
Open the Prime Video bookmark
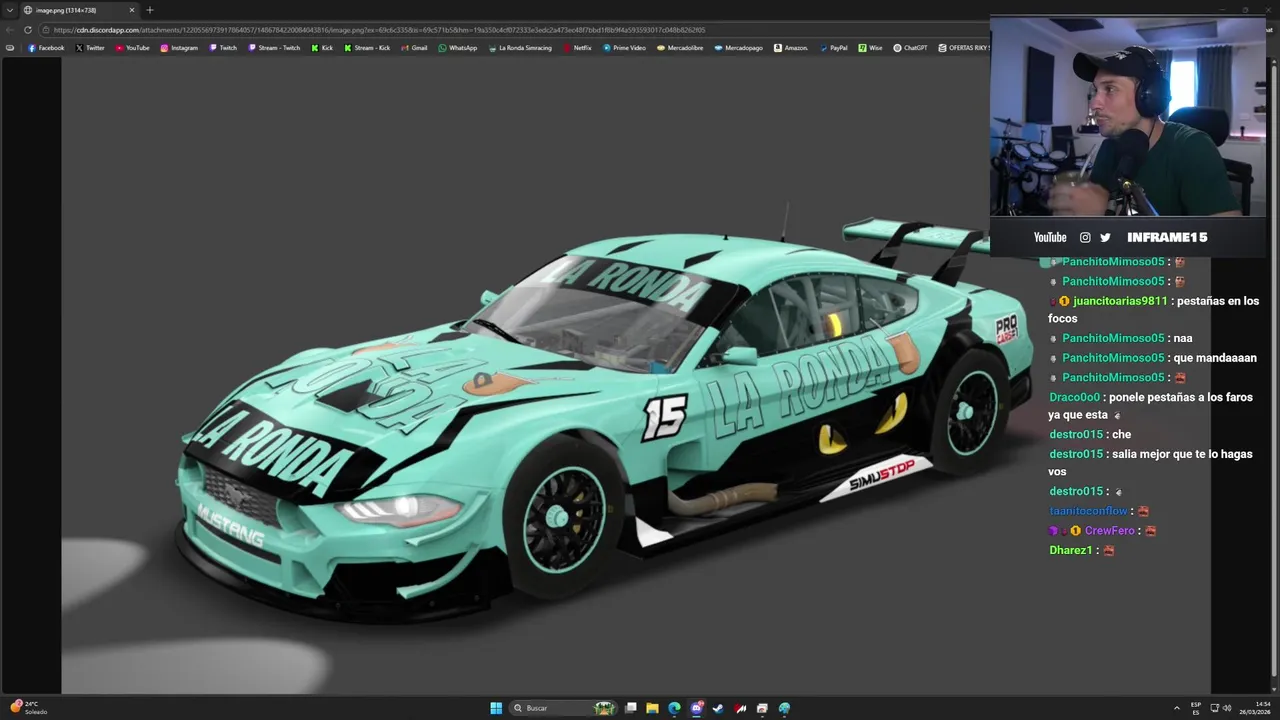(624, 48)
